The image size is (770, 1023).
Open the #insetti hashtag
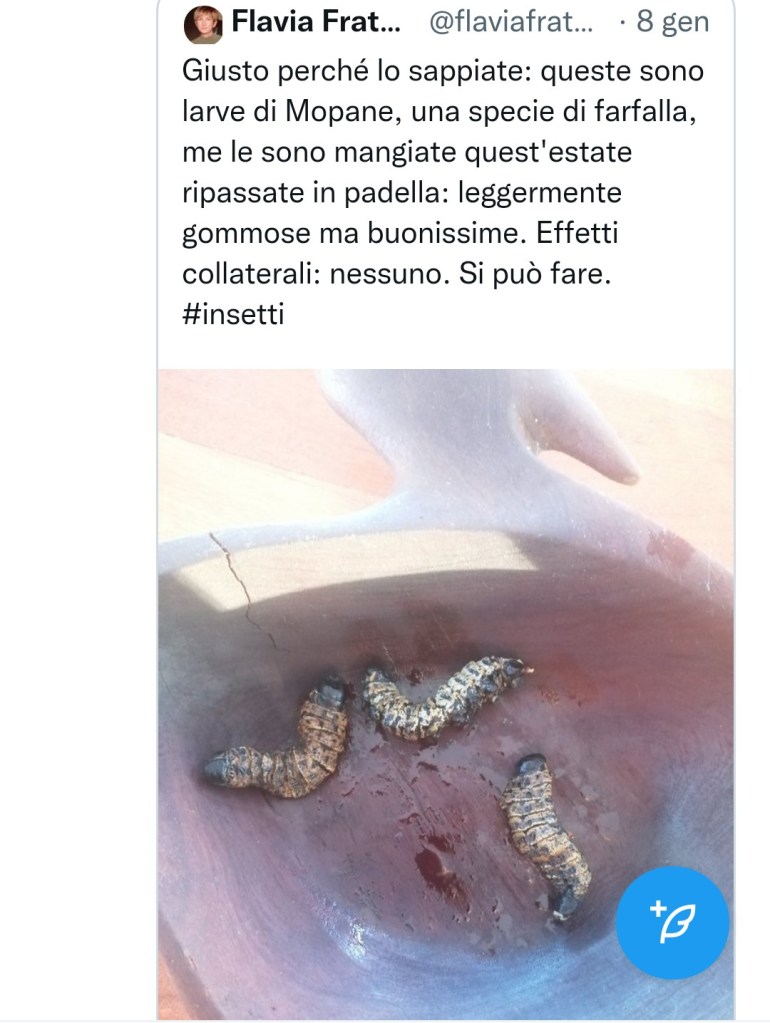click(233, 314)
